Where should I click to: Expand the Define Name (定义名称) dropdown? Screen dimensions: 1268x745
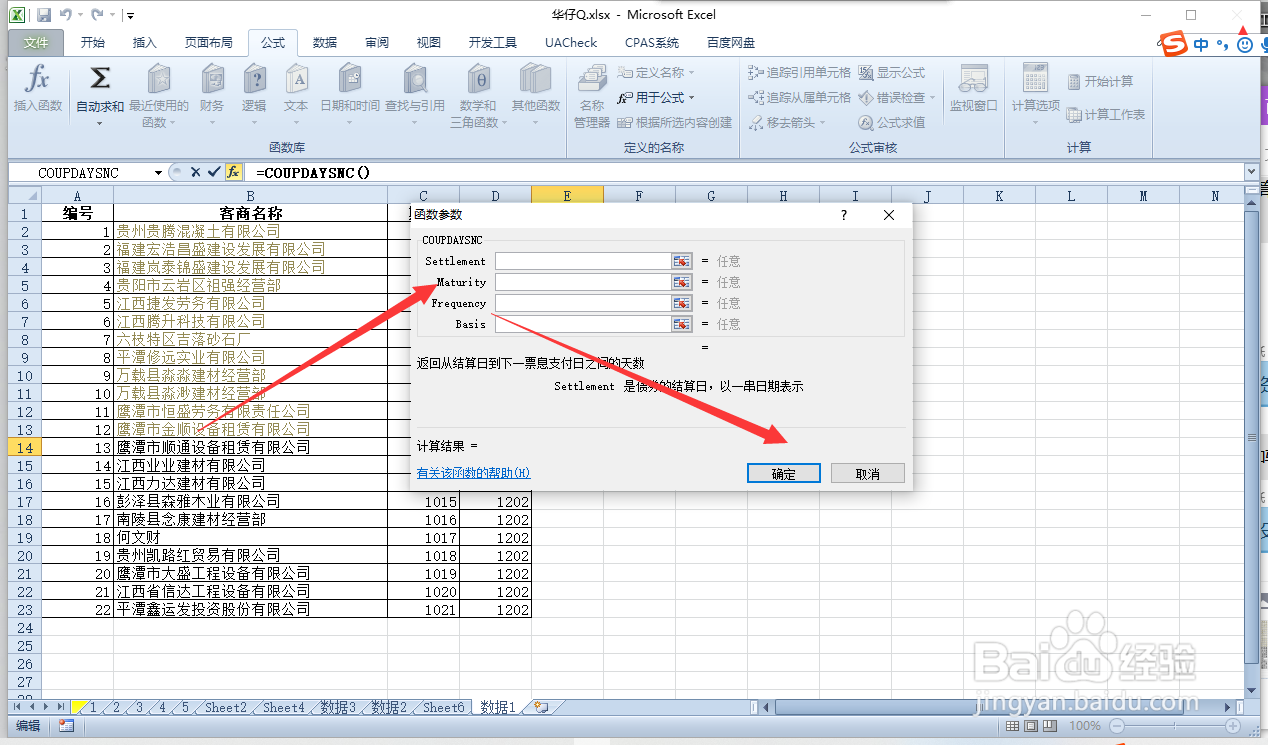point(691,73)
